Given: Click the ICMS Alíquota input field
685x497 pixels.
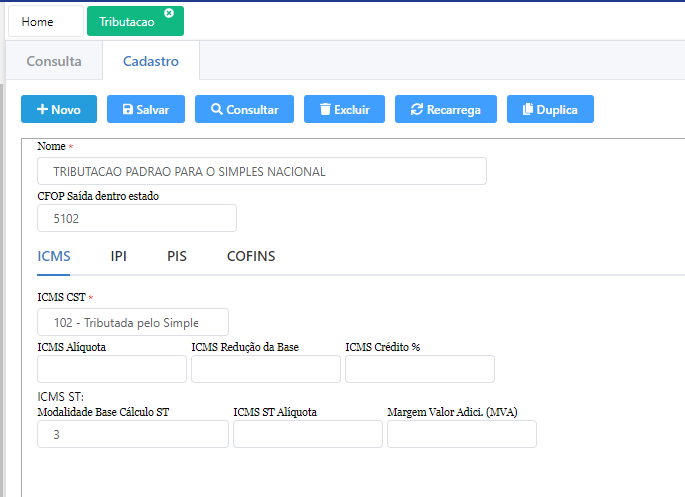Looking at the screenshot, I should pos(111,369).
